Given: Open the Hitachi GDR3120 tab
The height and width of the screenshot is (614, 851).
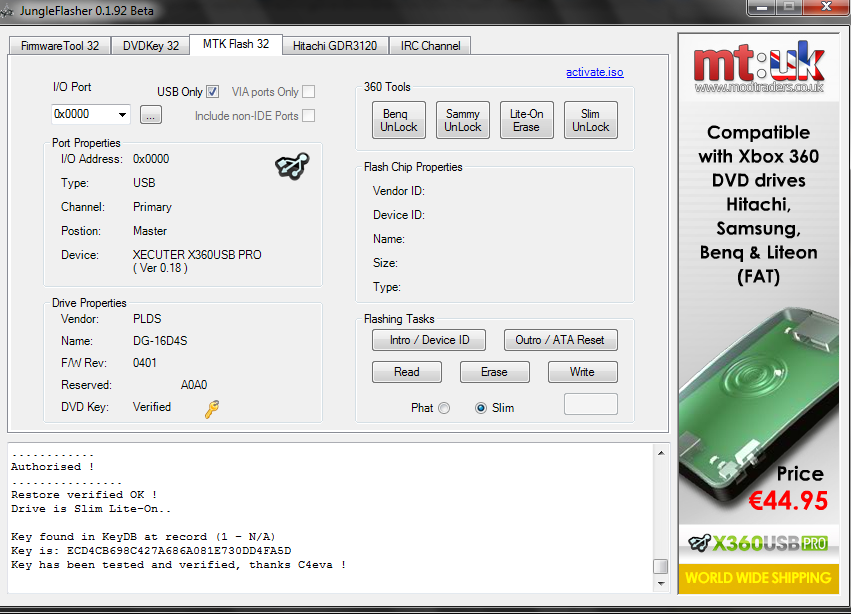Looking at the screenshot, I should 335,46.
